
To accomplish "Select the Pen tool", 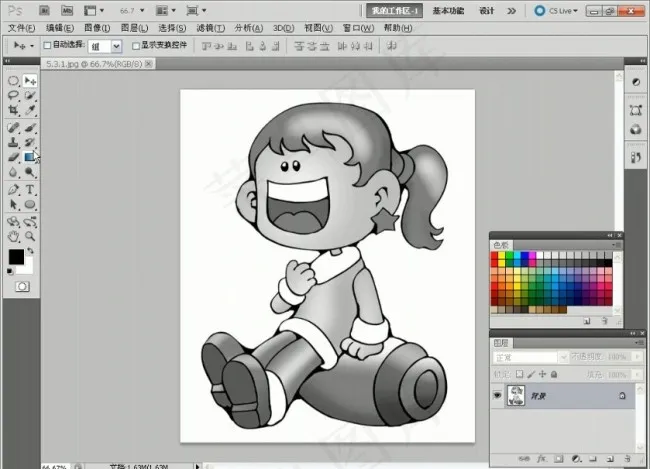I will tap(13, 189).
